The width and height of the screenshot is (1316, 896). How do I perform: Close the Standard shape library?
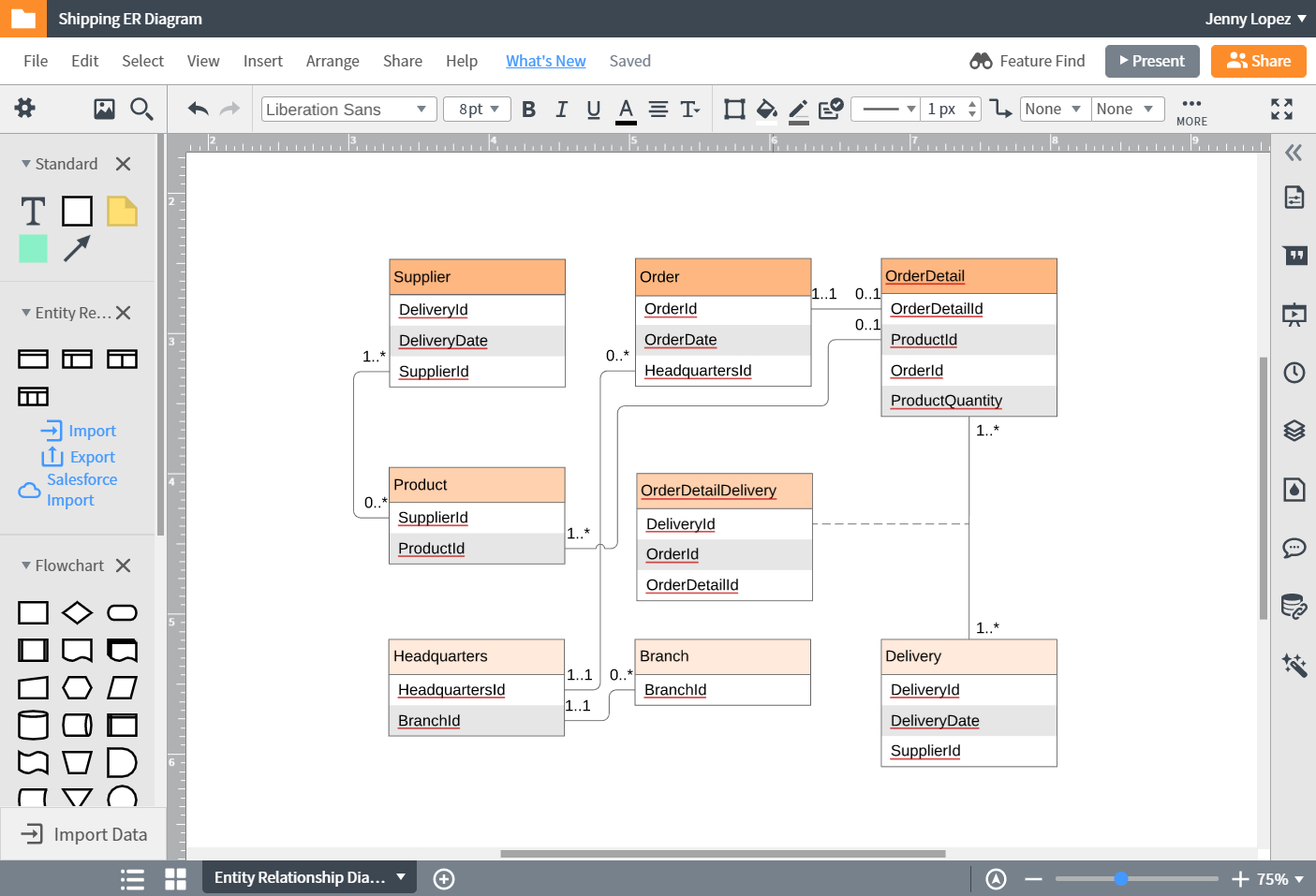point(123,164)
